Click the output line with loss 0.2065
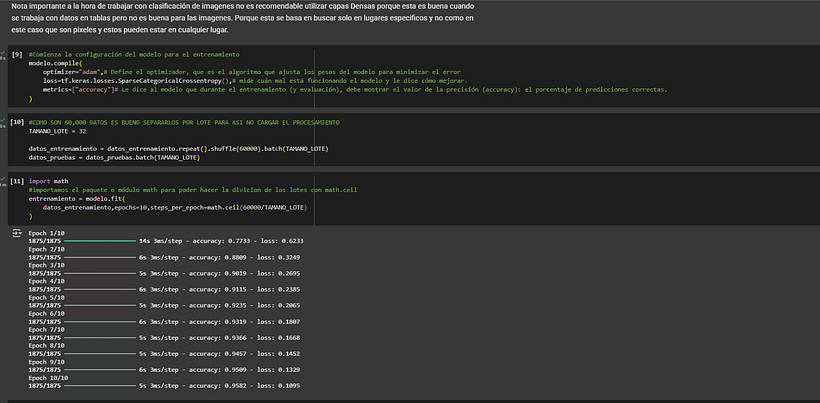The image size is (820, 403). [164, 305]
